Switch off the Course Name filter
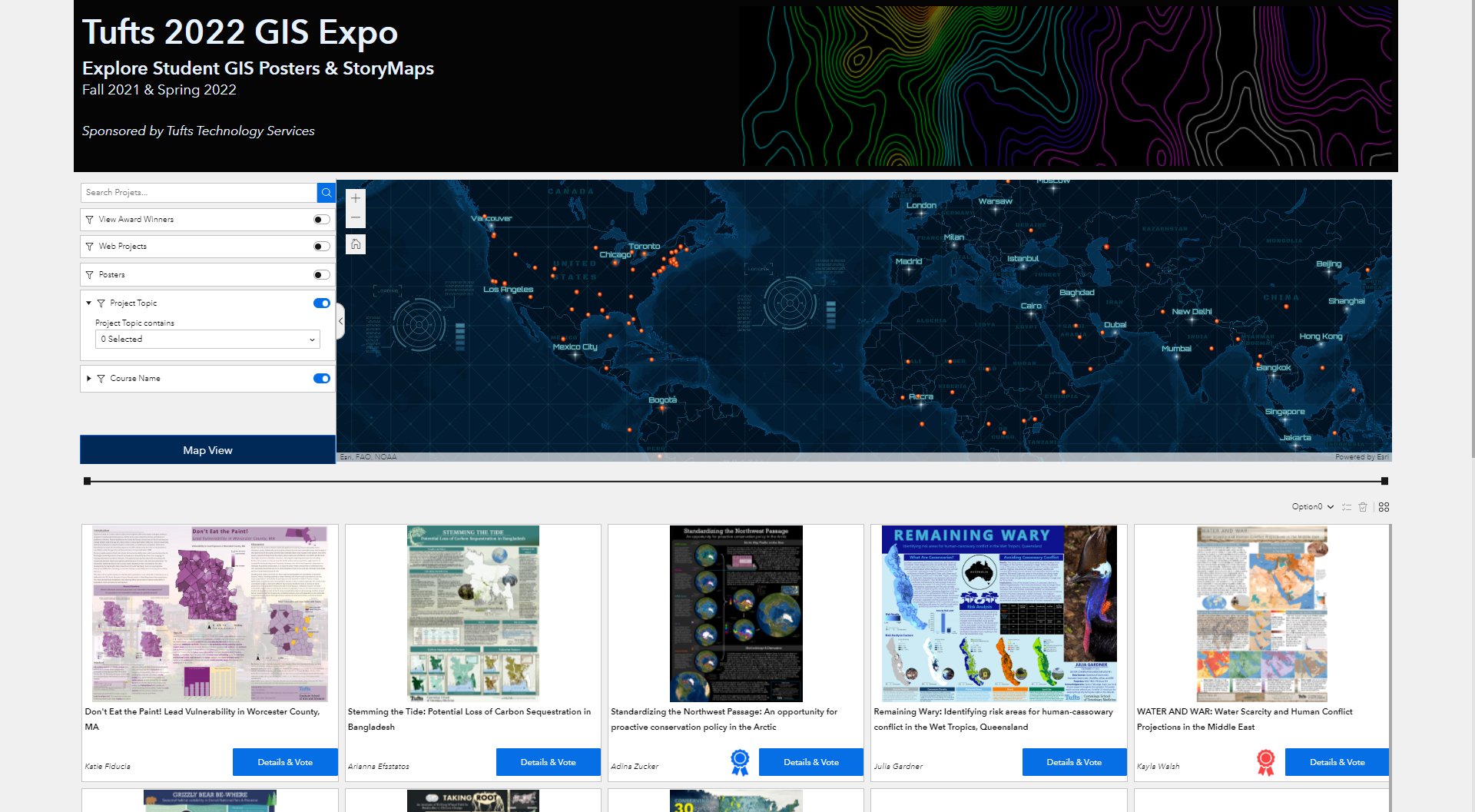Screen dimensions: 1475x812 [322, 379]
